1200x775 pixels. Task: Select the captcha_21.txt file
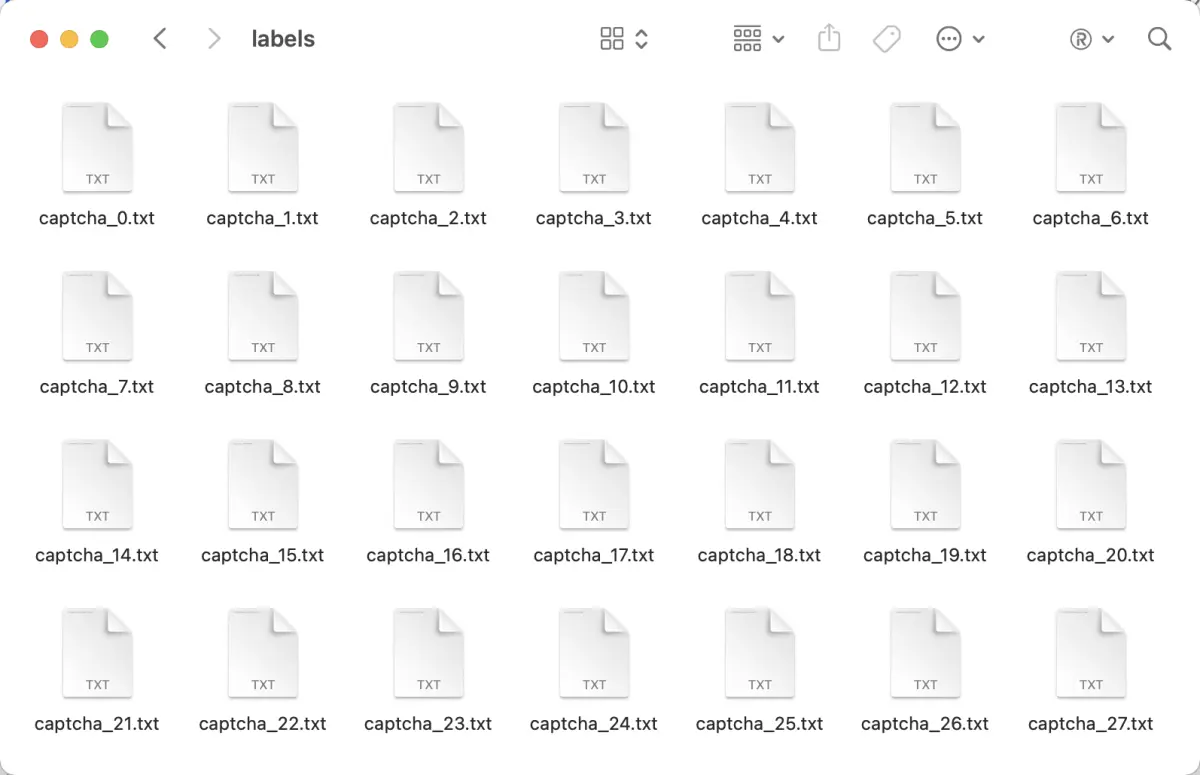(x=97, y=653)
